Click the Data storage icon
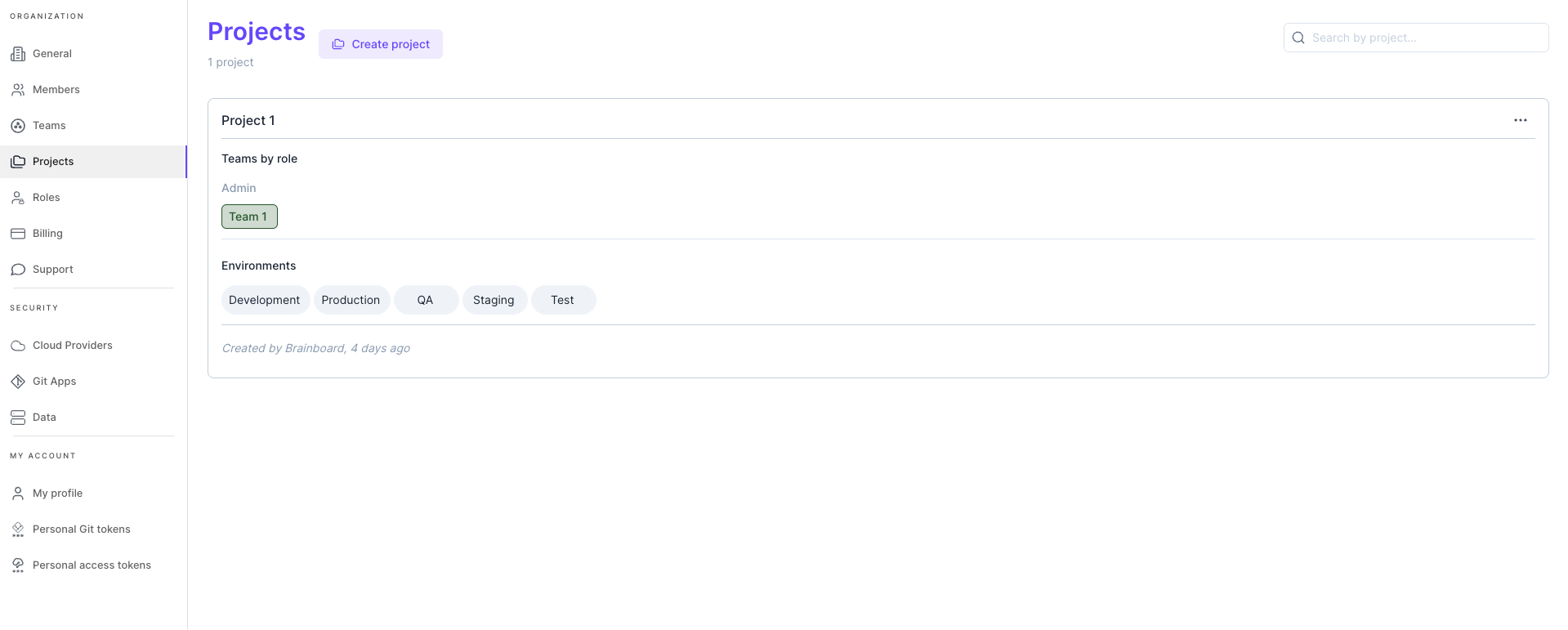The width and height of the screenshot is (1568, 630). [x=18, y=418]
